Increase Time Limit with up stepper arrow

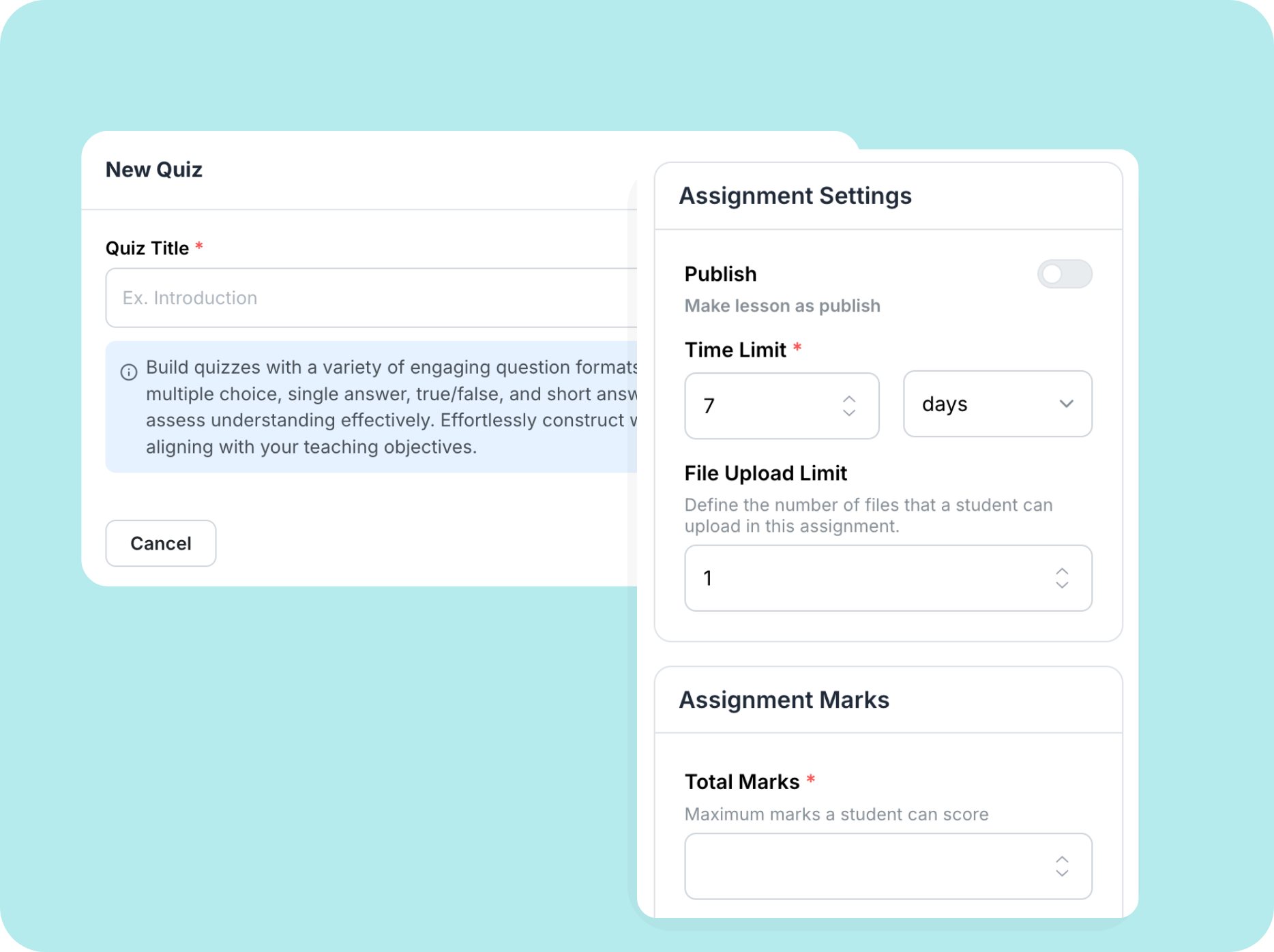click(x=849, y=399)
